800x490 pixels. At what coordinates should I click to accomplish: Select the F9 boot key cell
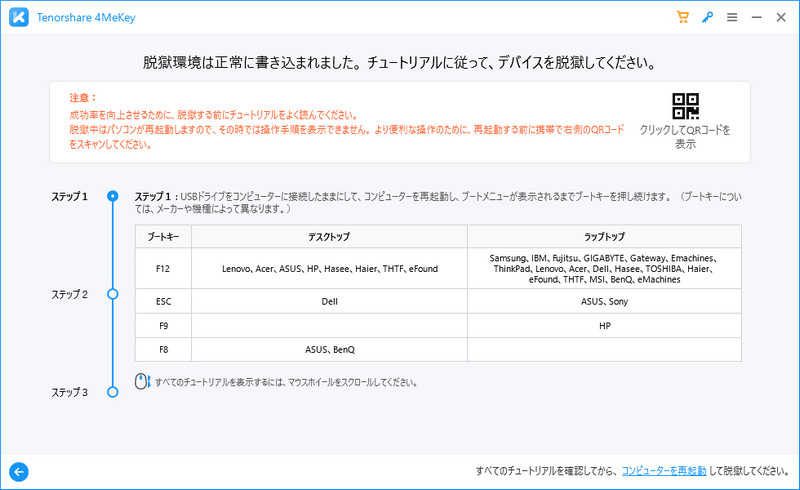click(x=163, y=326)
